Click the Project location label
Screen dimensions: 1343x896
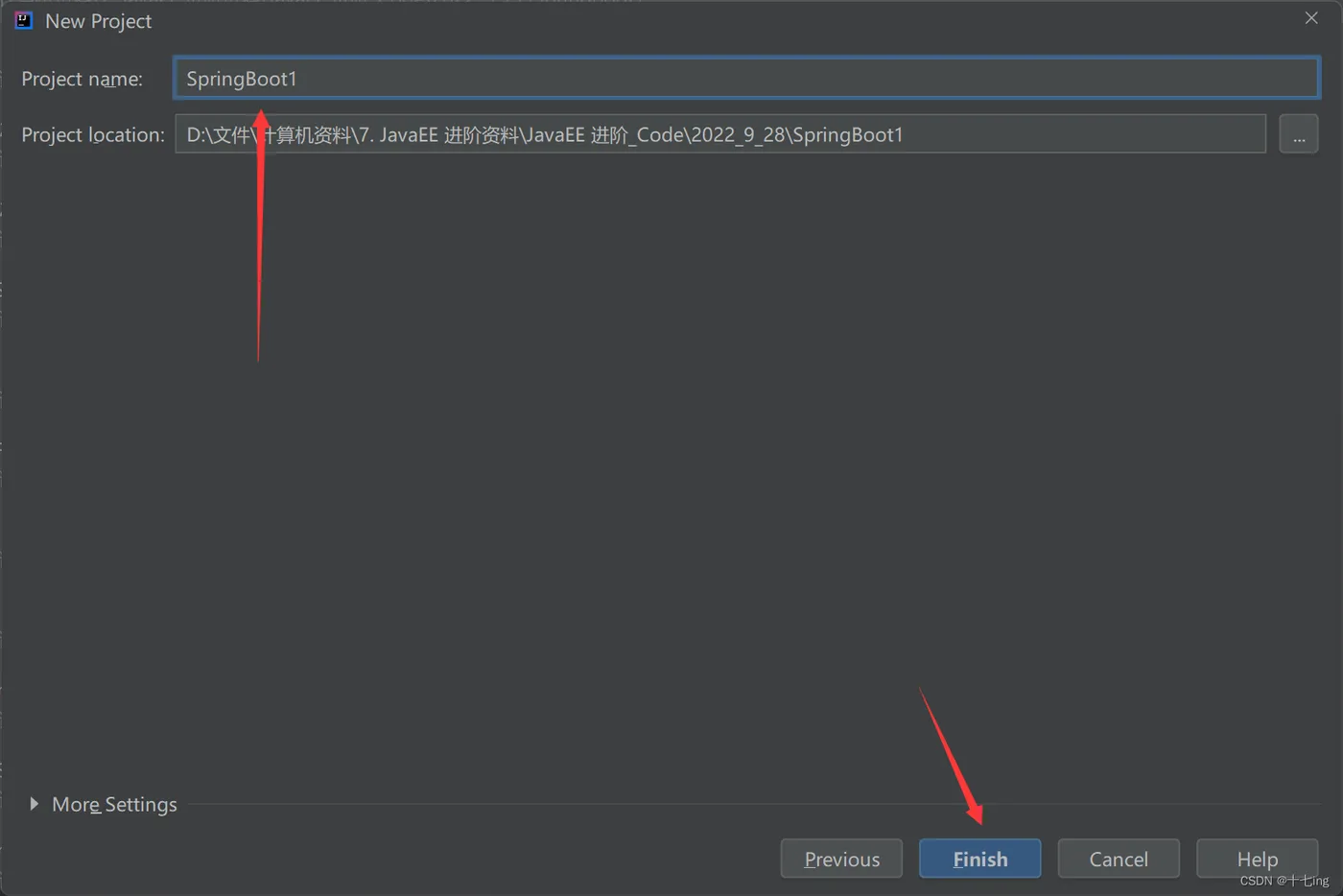(x=93, y=134)
